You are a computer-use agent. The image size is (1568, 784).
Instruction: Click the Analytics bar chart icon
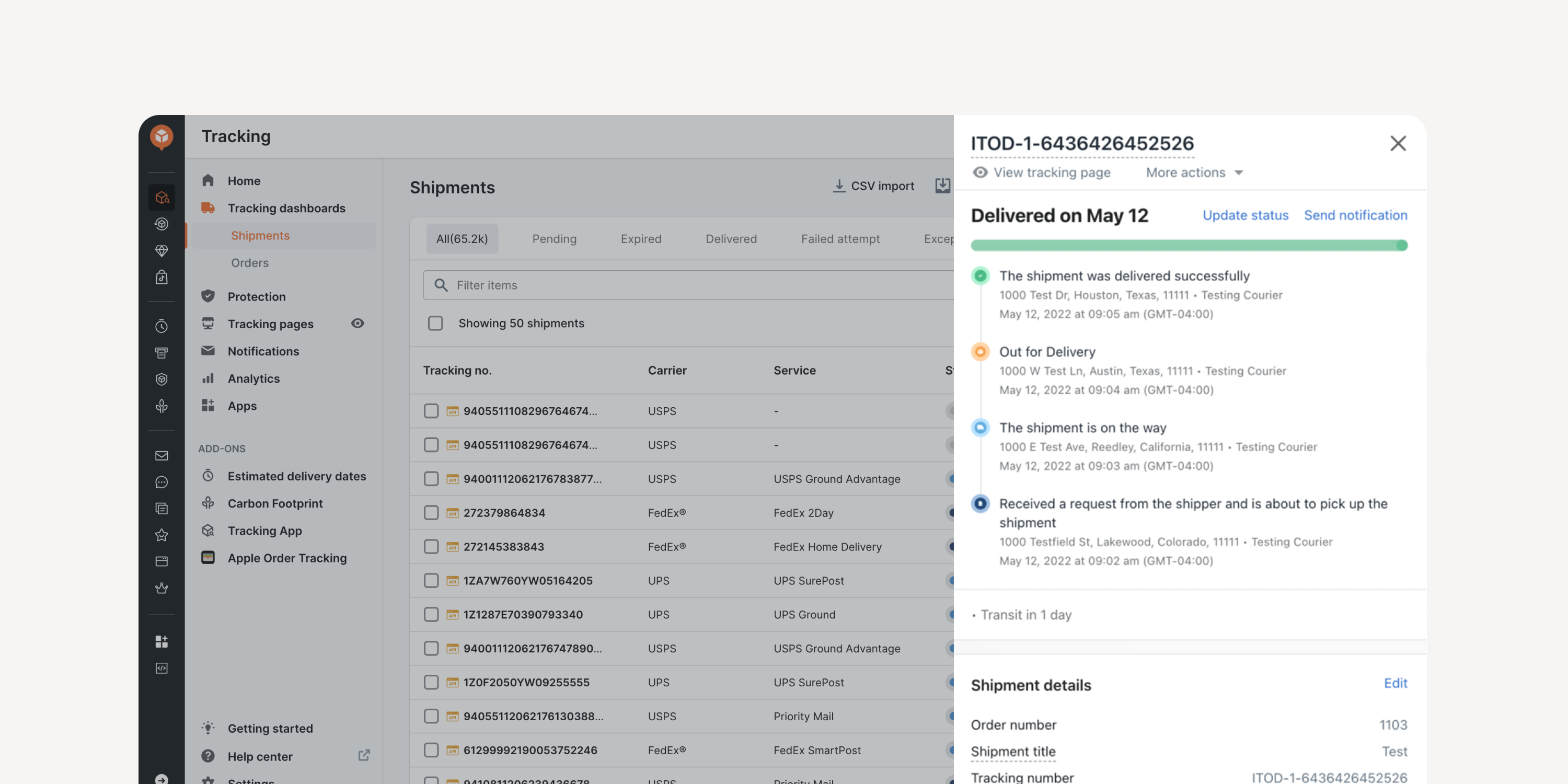coord(207,378)
